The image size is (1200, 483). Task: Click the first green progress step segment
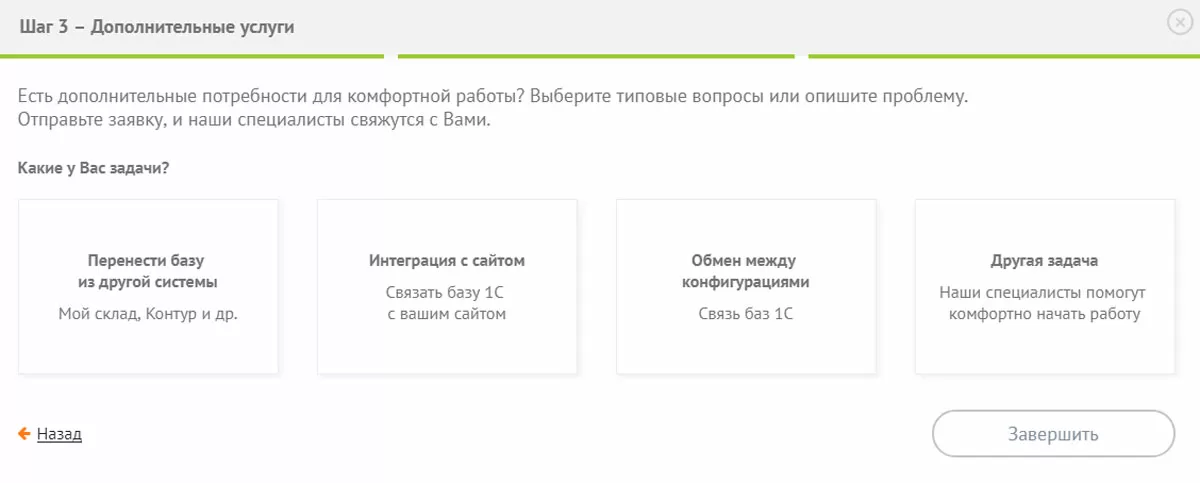(192, 56)
